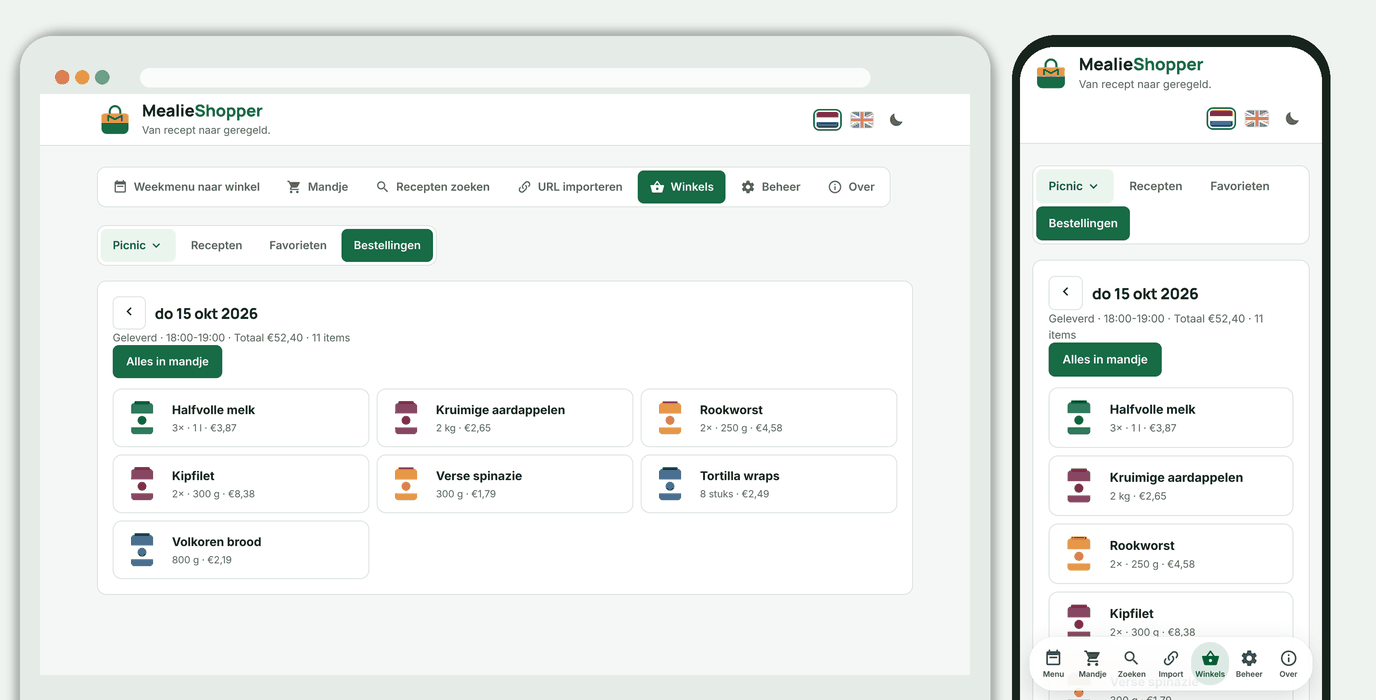Click Verse spinazie product icon
The image size is (1376, 700).
[406, 484]
